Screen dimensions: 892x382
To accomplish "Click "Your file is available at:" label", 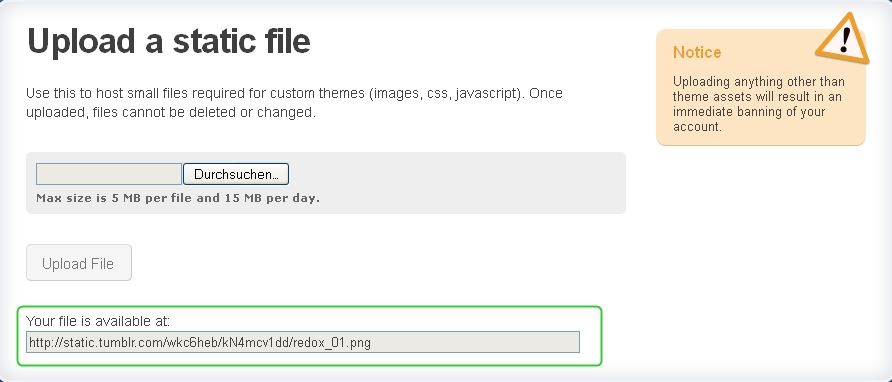I will 98,321.
